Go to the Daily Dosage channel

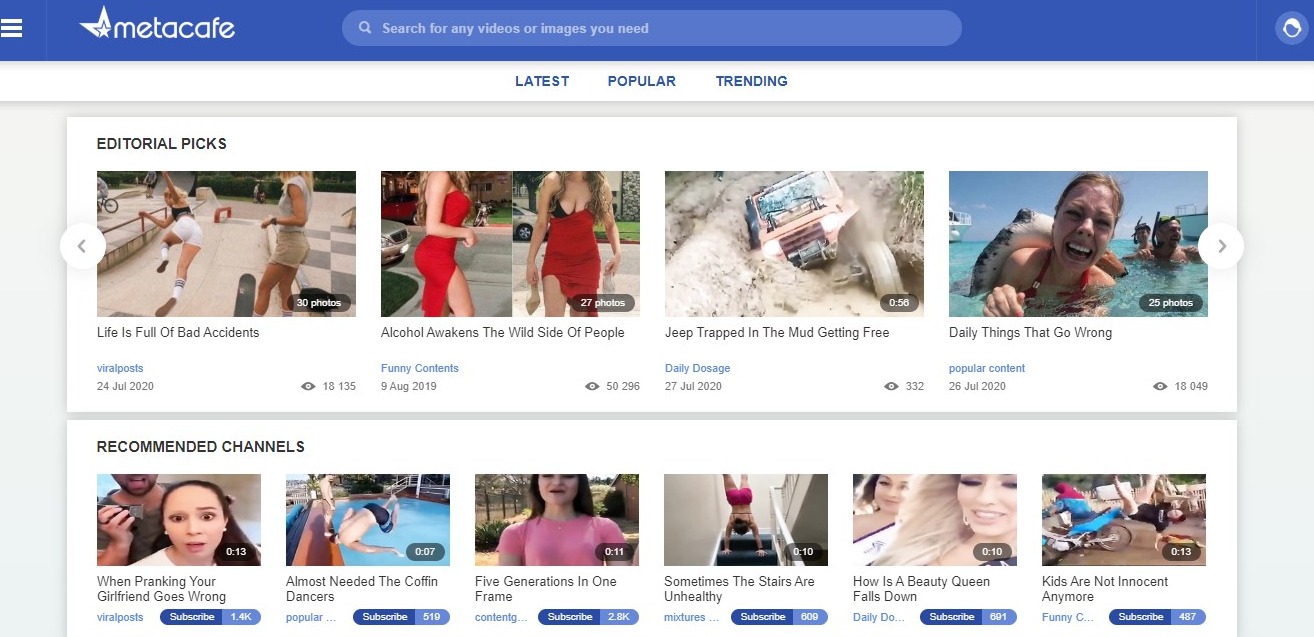point(697,368)
